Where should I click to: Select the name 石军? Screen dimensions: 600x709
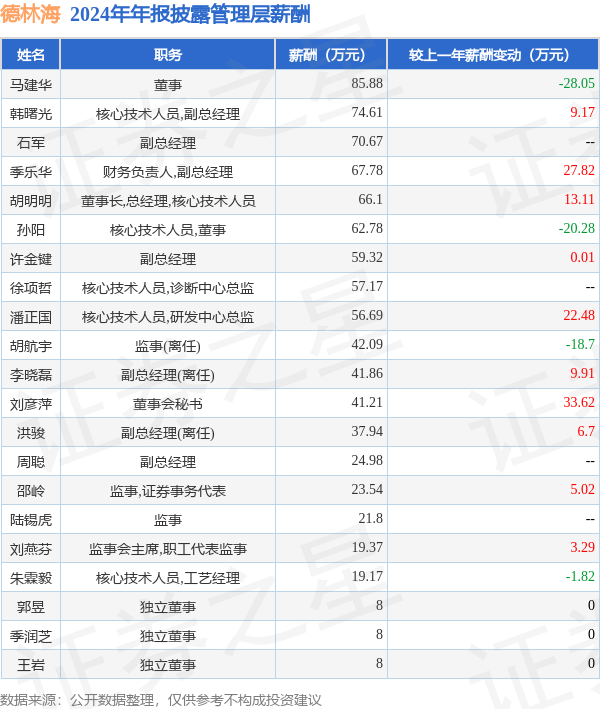click(31, 143)
